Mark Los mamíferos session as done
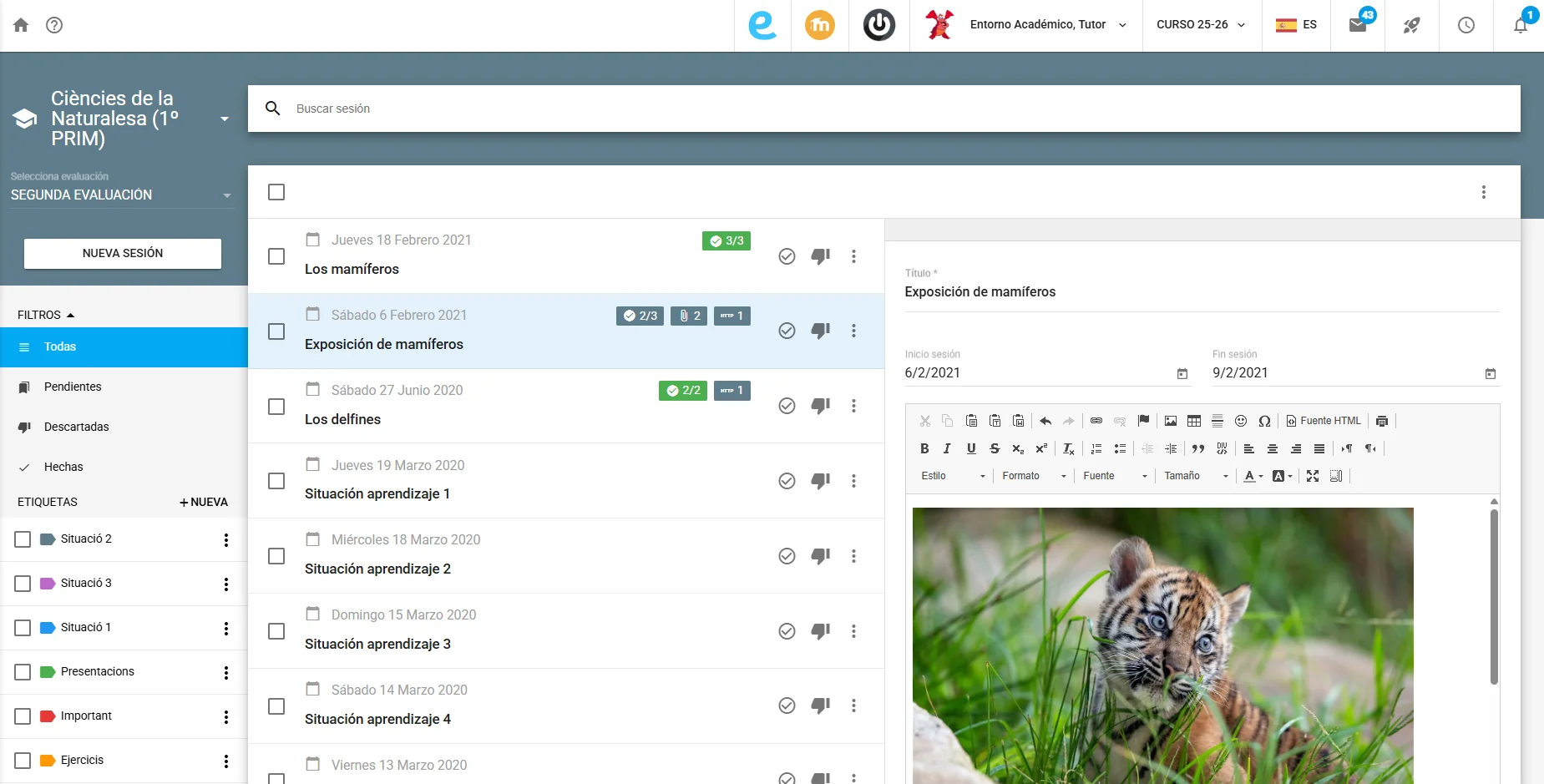Screen dimensions: 1544x784 787,256
